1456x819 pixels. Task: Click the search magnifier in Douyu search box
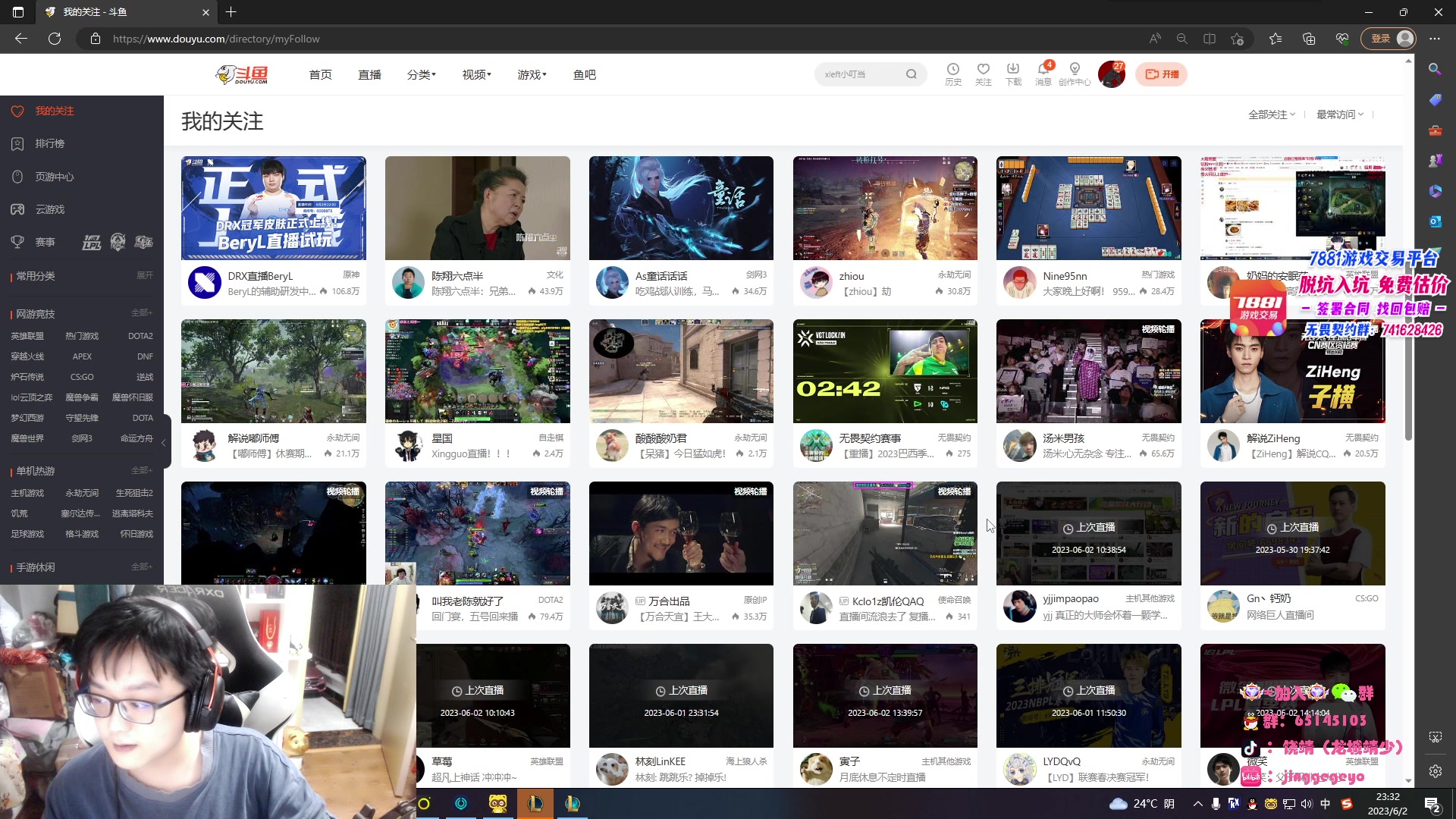coord(912,74)
